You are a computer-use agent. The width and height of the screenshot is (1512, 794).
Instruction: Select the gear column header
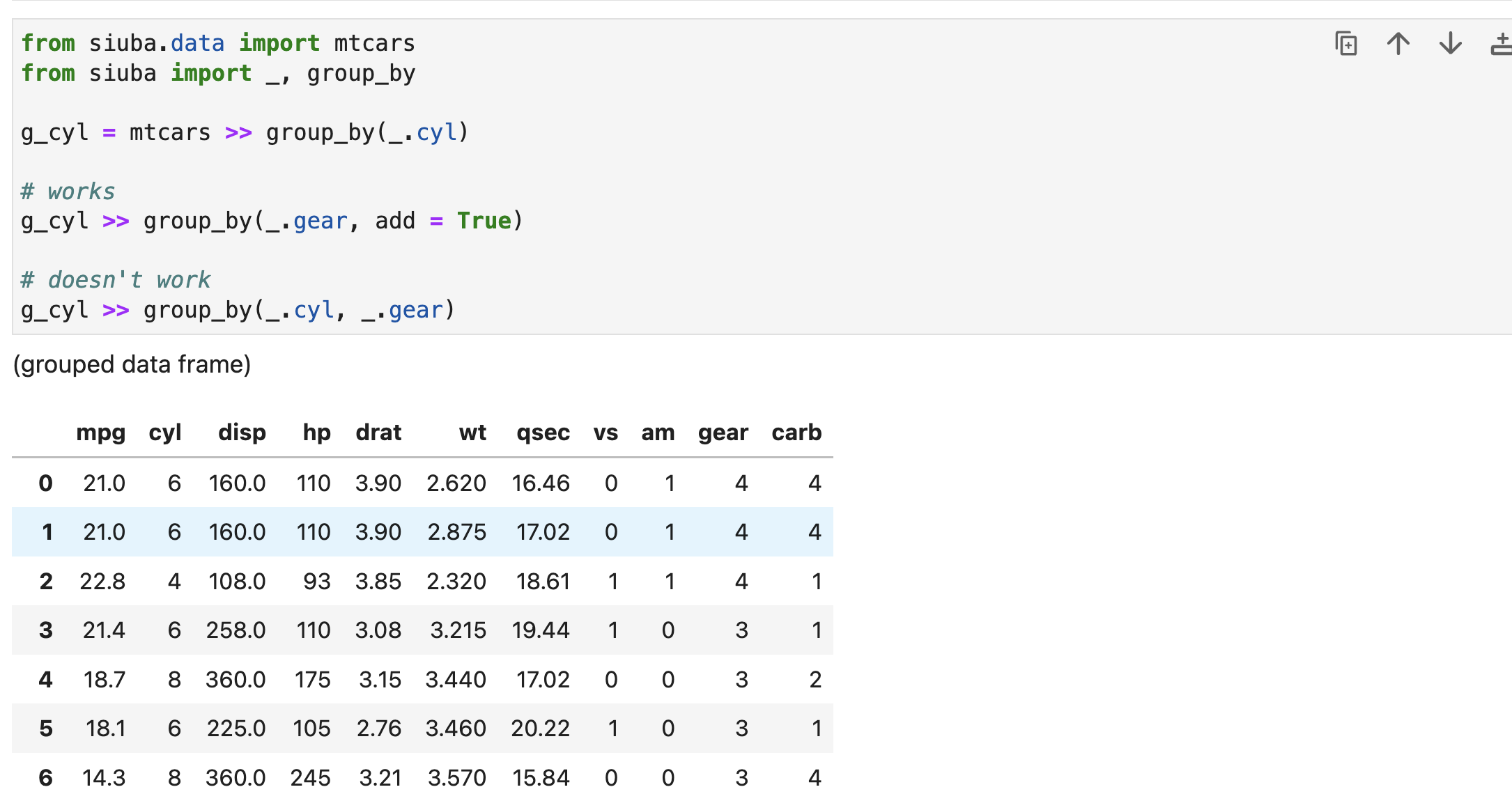point(723,433)
